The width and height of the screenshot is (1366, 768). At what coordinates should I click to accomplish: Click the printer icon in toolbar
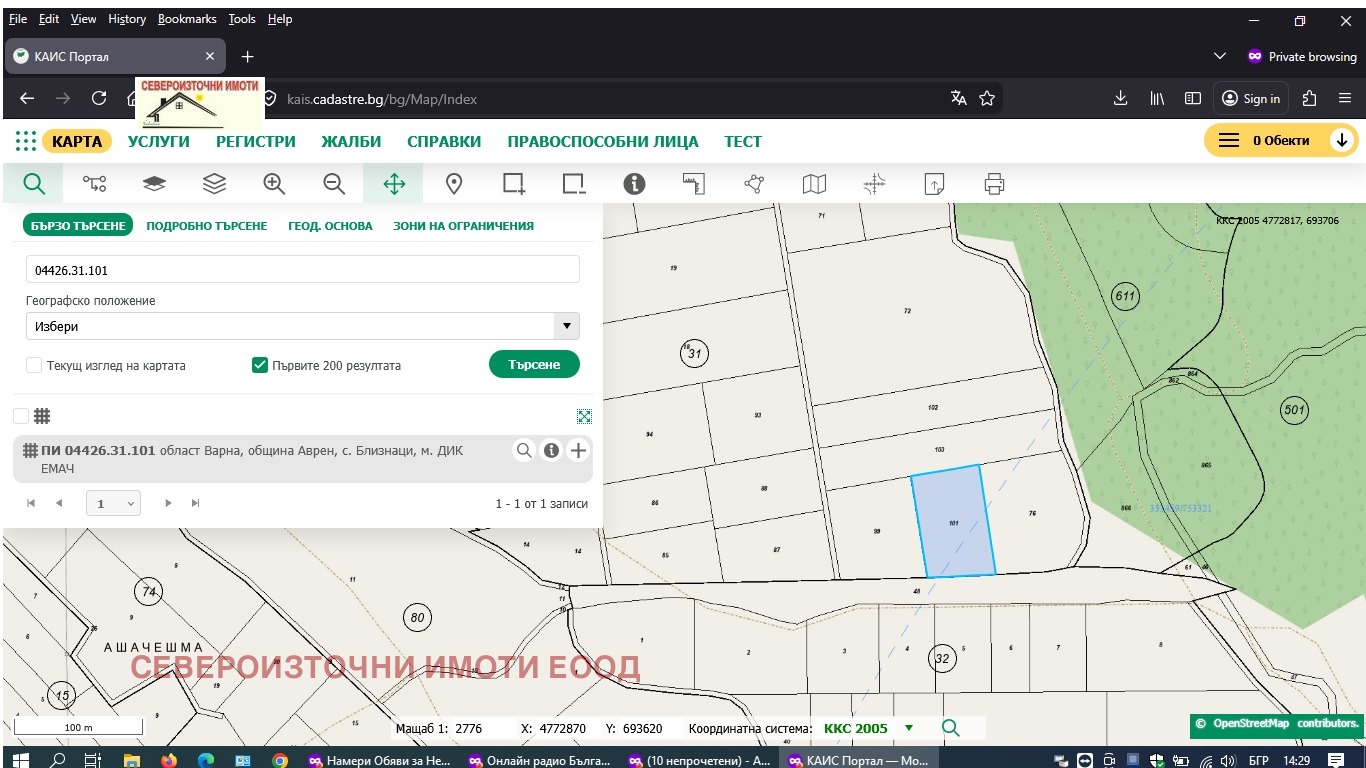(x=994, y=184)
